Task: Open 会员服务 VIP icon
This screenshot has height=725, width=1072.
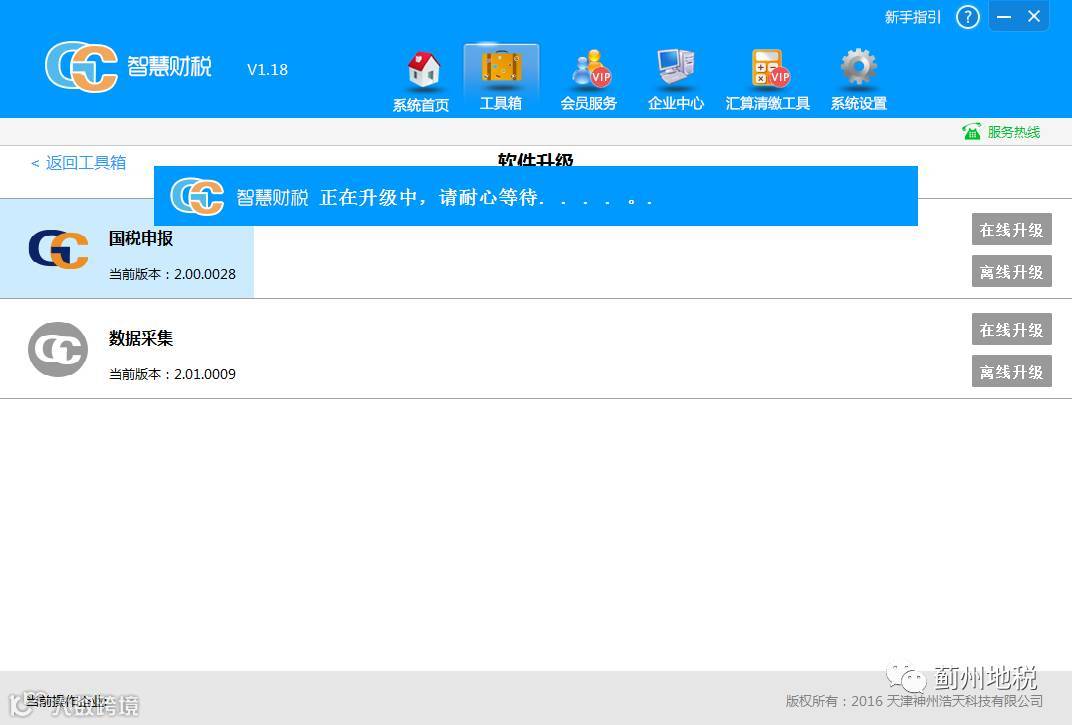Action: [591, 69]
